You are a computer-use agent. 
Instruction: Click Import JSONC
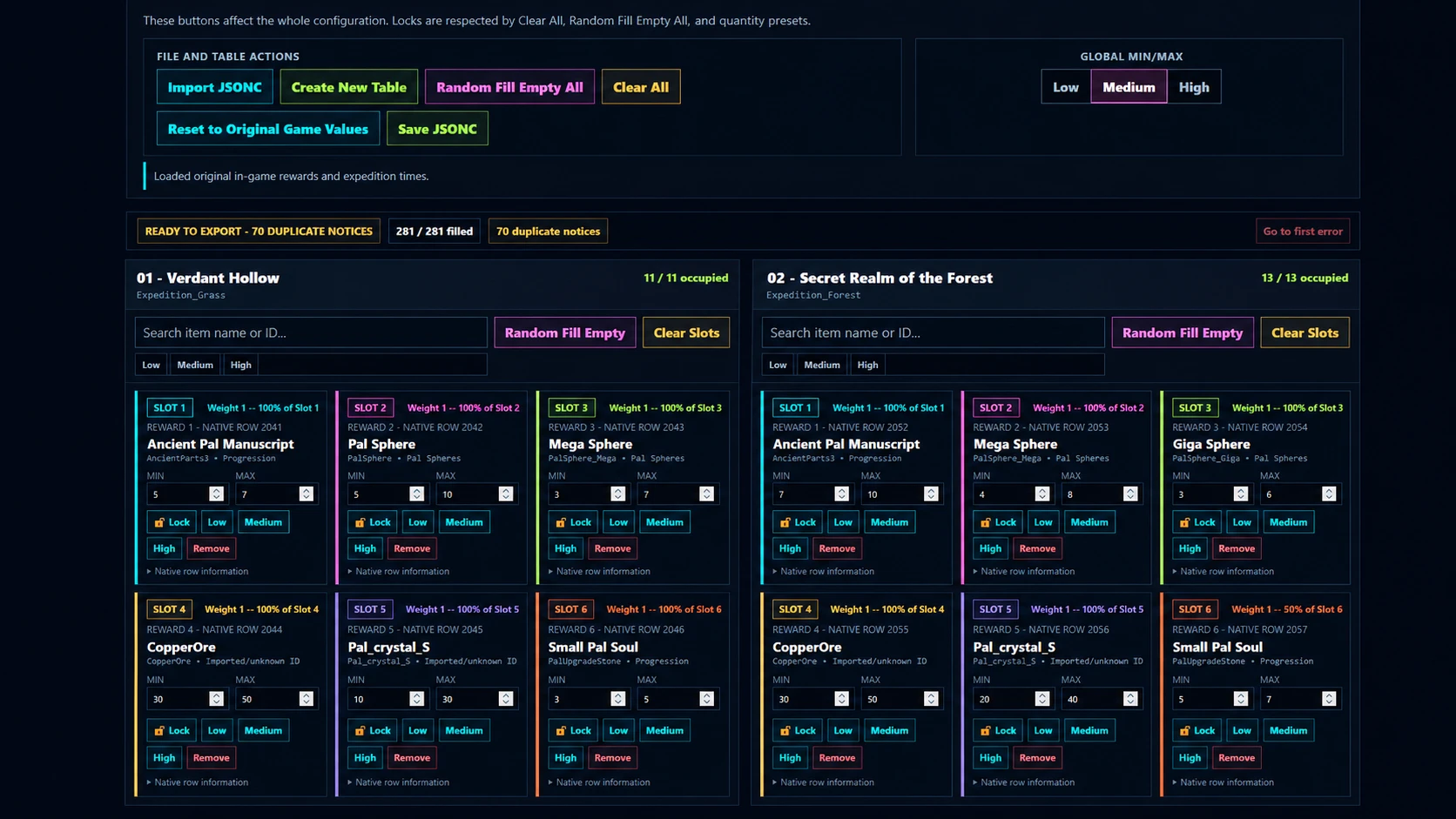tap(214, 87)
